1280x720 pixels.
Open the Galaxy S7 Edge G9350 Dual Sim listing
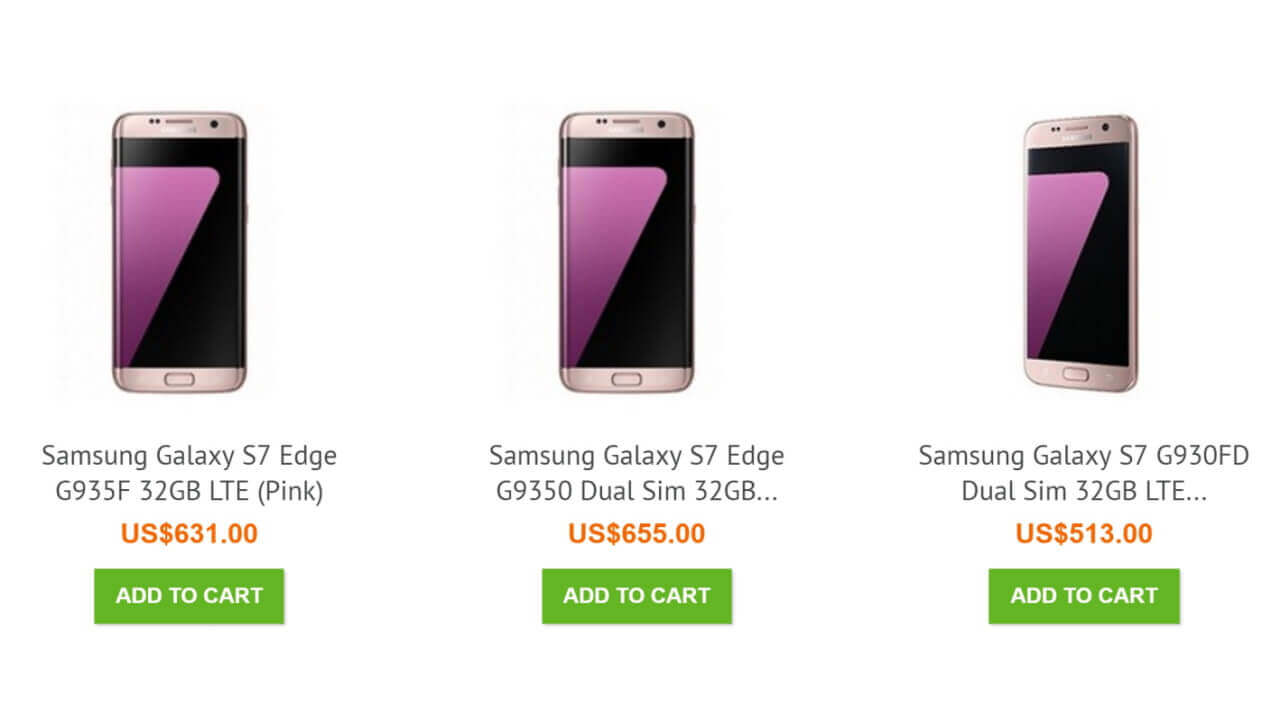tap(637, 472)
